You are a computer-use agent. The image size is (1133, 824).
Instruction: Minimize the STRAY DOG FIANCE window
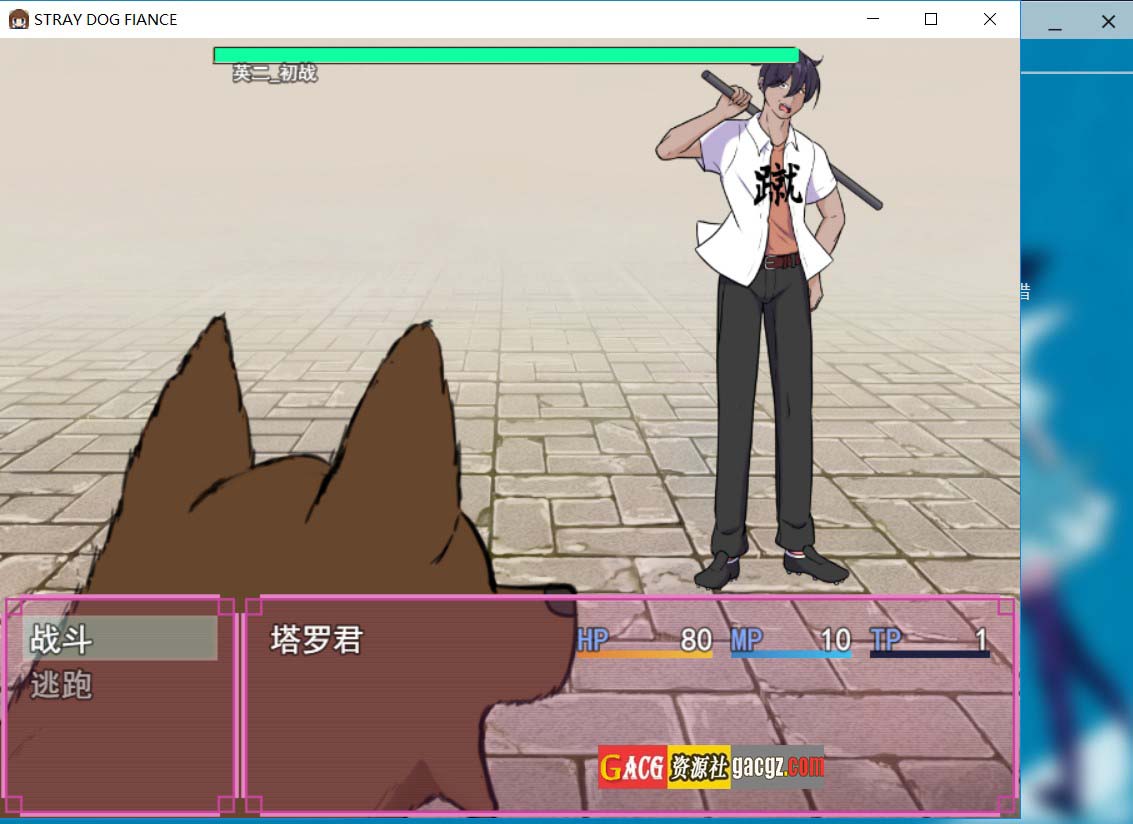click(x=873, y=19)
